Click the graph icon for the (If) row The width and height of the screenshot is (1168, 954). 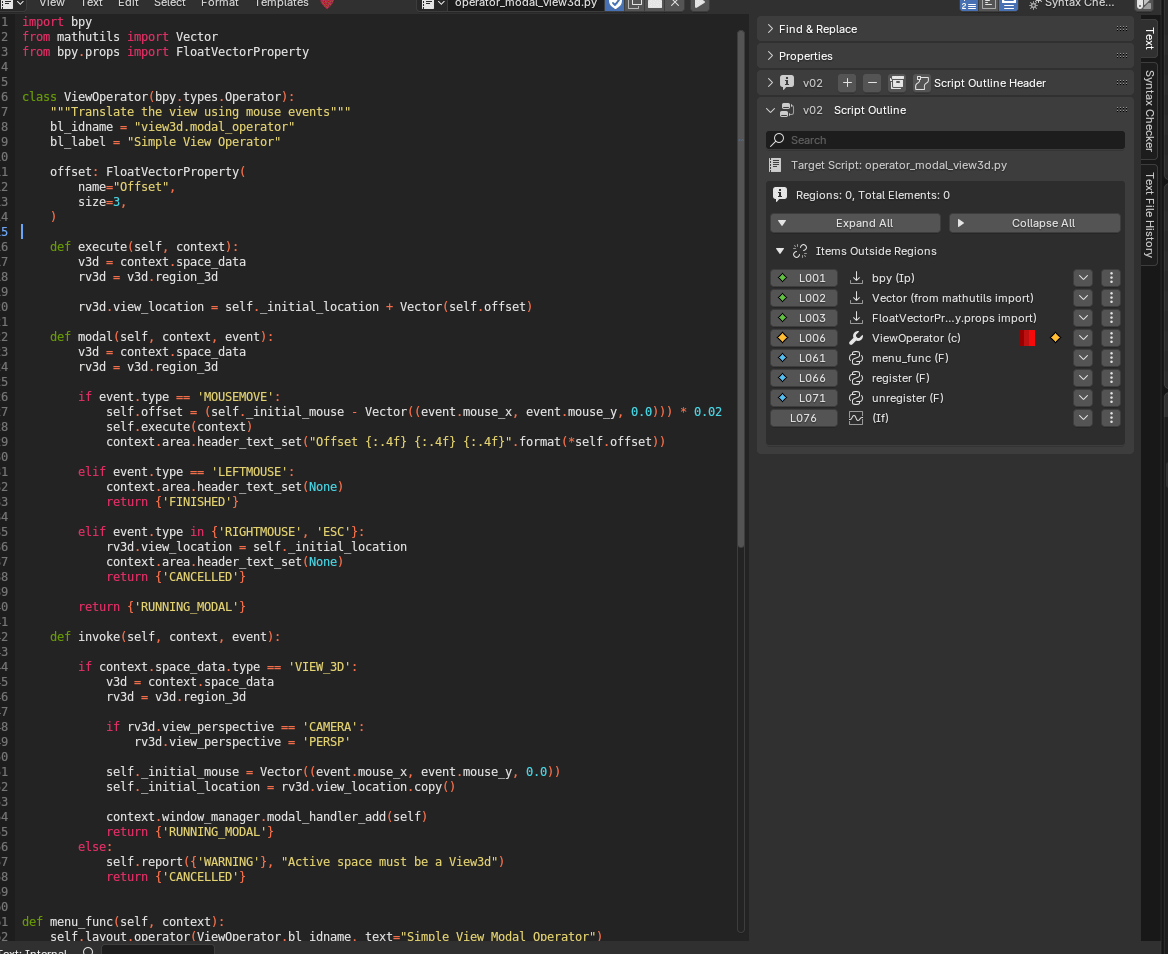click(856, 419)
